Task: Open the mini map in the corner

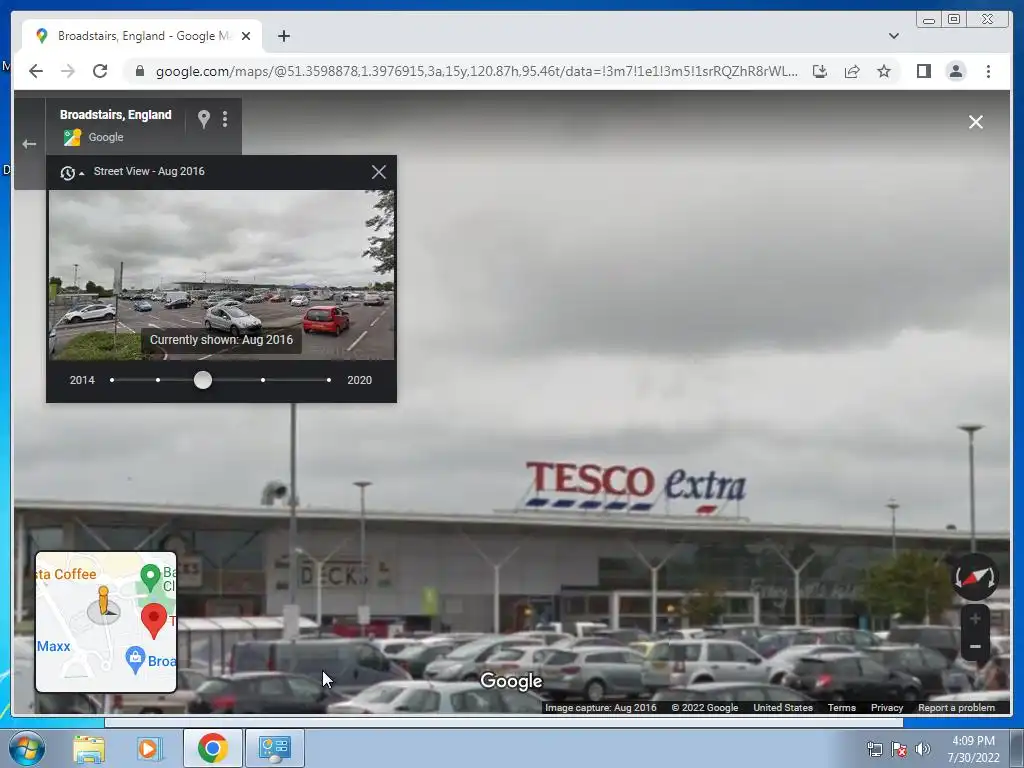Action: pos(106,622)
